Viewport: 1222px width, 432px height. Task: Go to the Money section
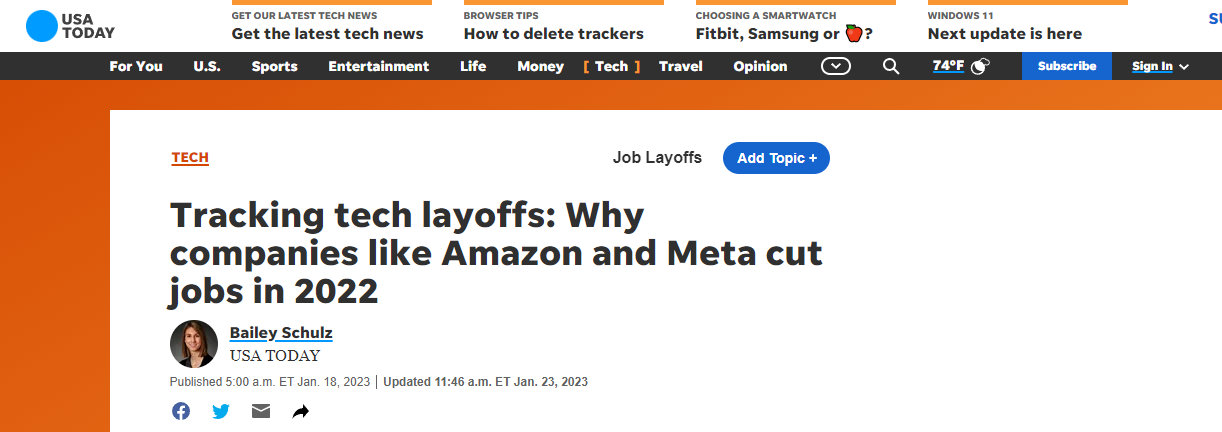click(540, 66)
